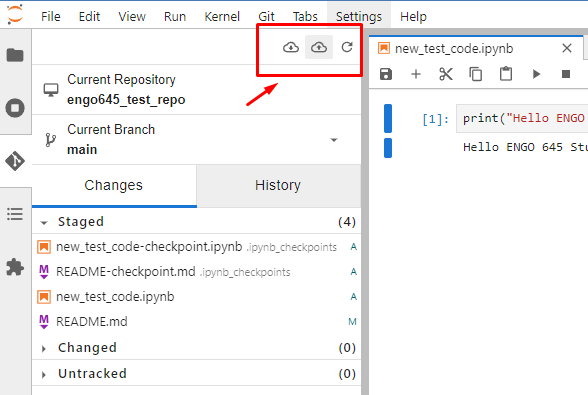Open the Kernel menu

[x=222, y=17]
